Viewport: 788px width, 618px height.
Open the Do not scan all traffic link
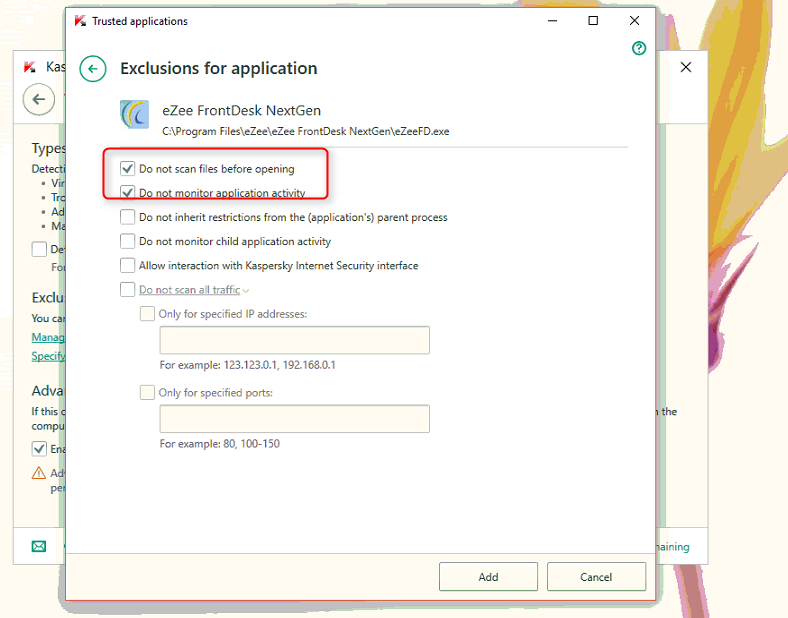189,290
